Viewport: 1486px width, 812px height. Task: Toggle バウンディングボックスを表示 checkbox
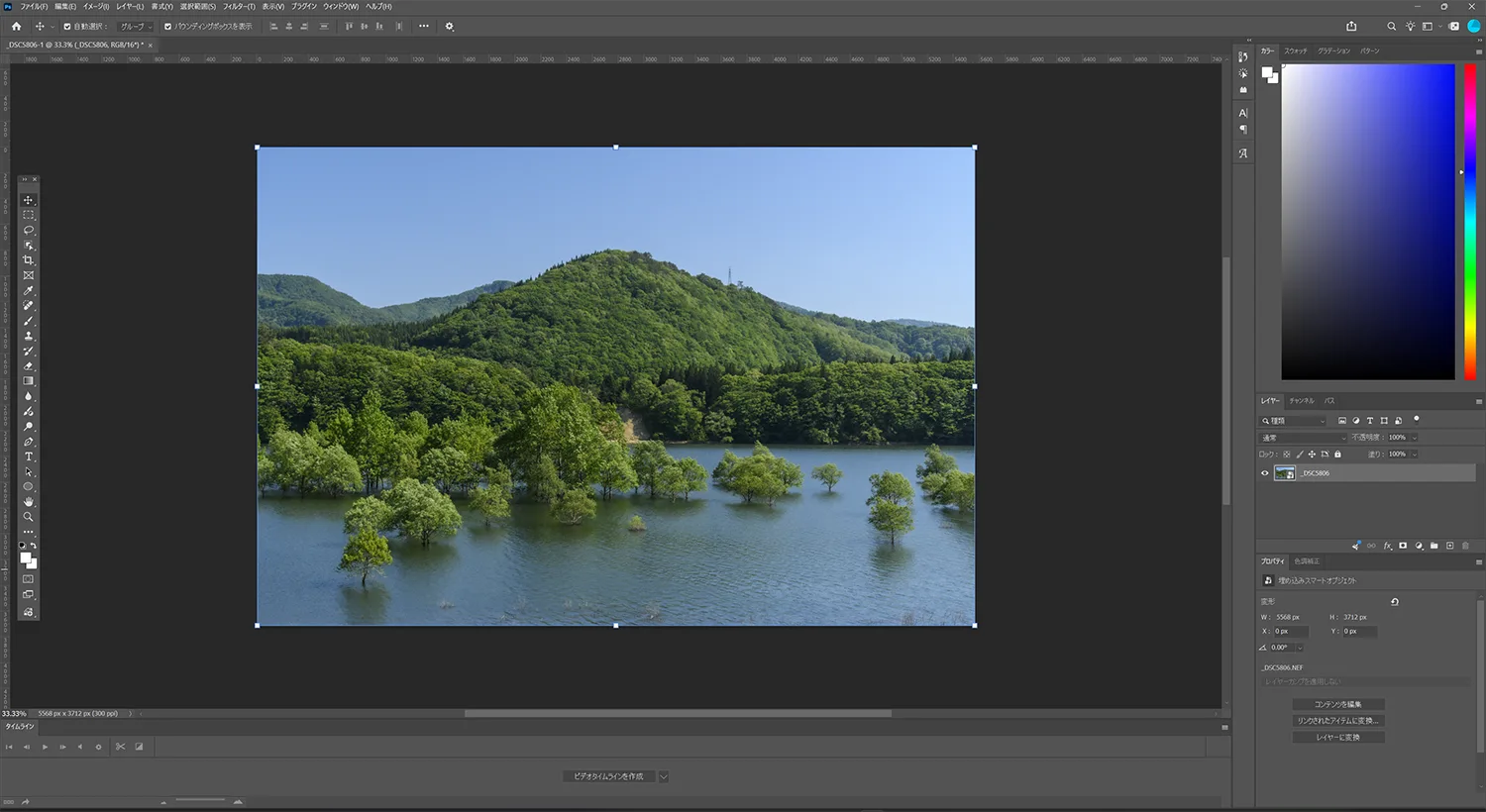167,27
